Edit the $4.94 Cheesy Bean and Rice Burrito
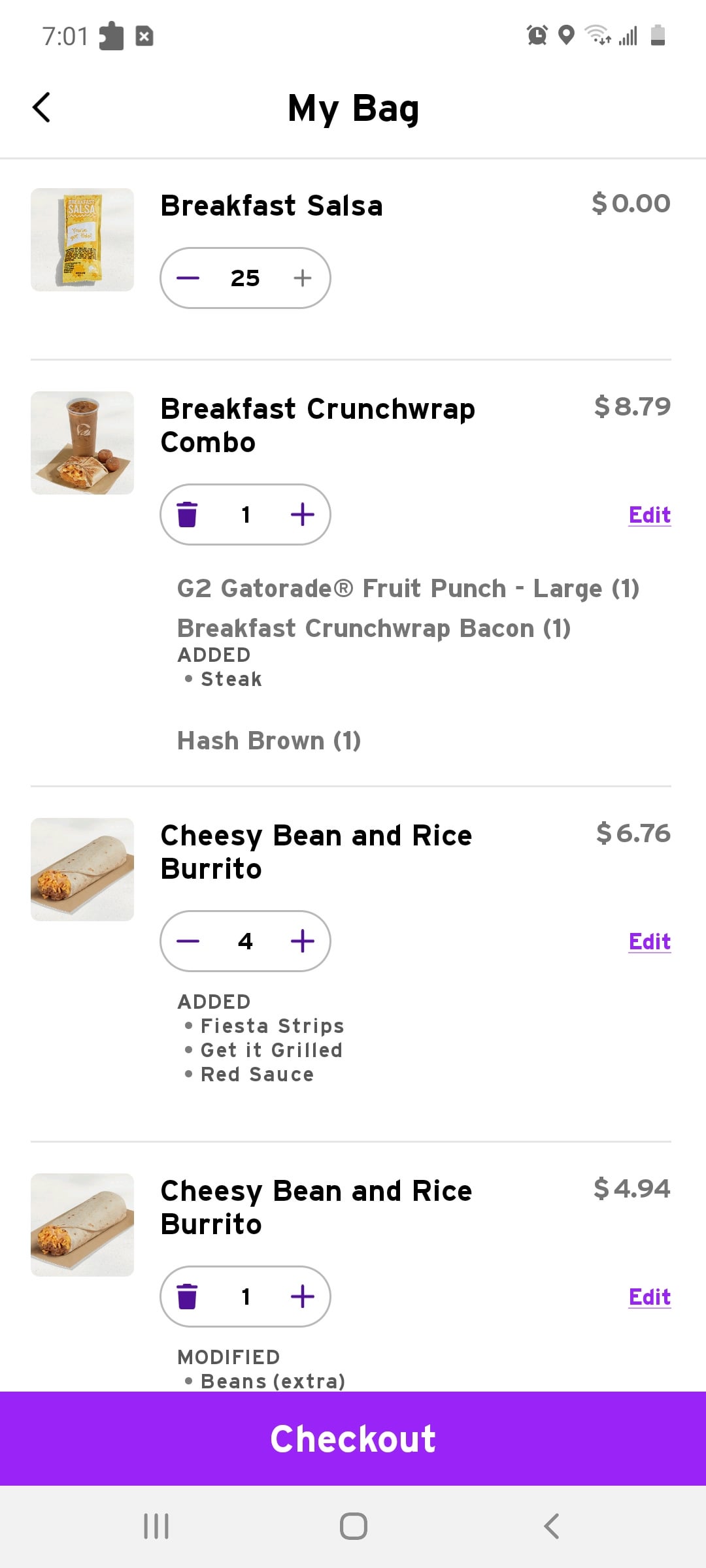Image resolution: width=706 pixels, height=1568 pixels. click(x=649, y=1297)
